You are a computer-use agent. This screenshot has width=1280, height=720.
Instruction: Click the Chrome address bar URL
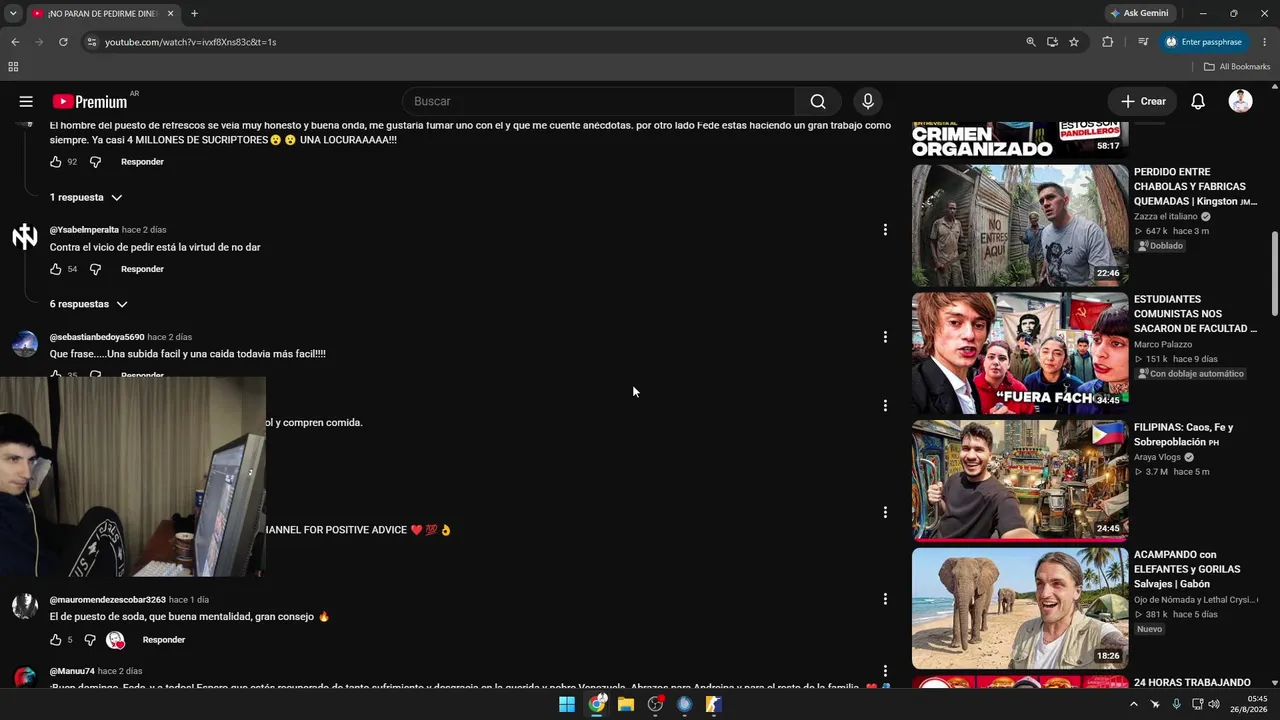190,42
